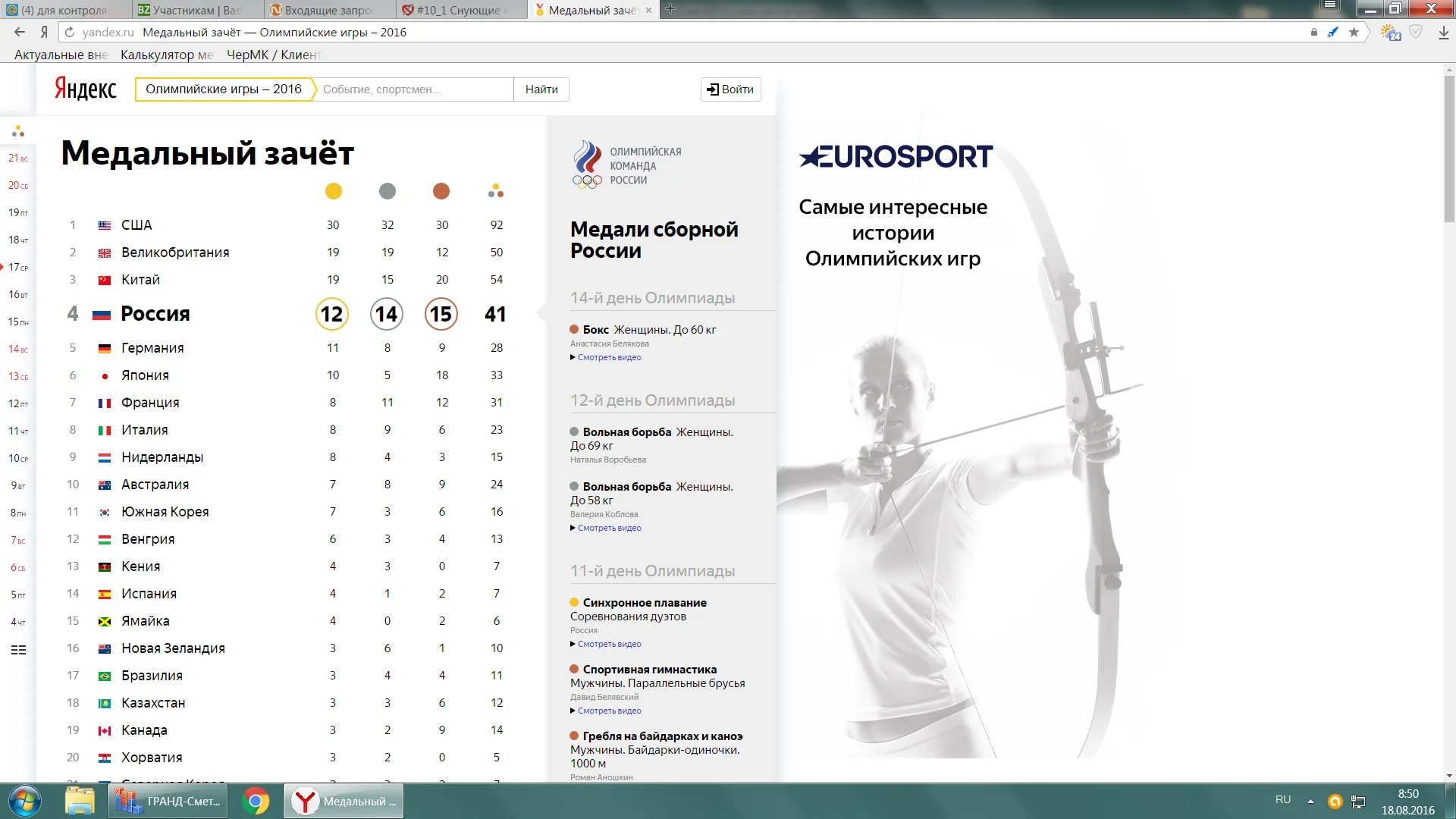Switch to Входящие запросы tab
The image size is (1456, 819).
click(329, 10)
